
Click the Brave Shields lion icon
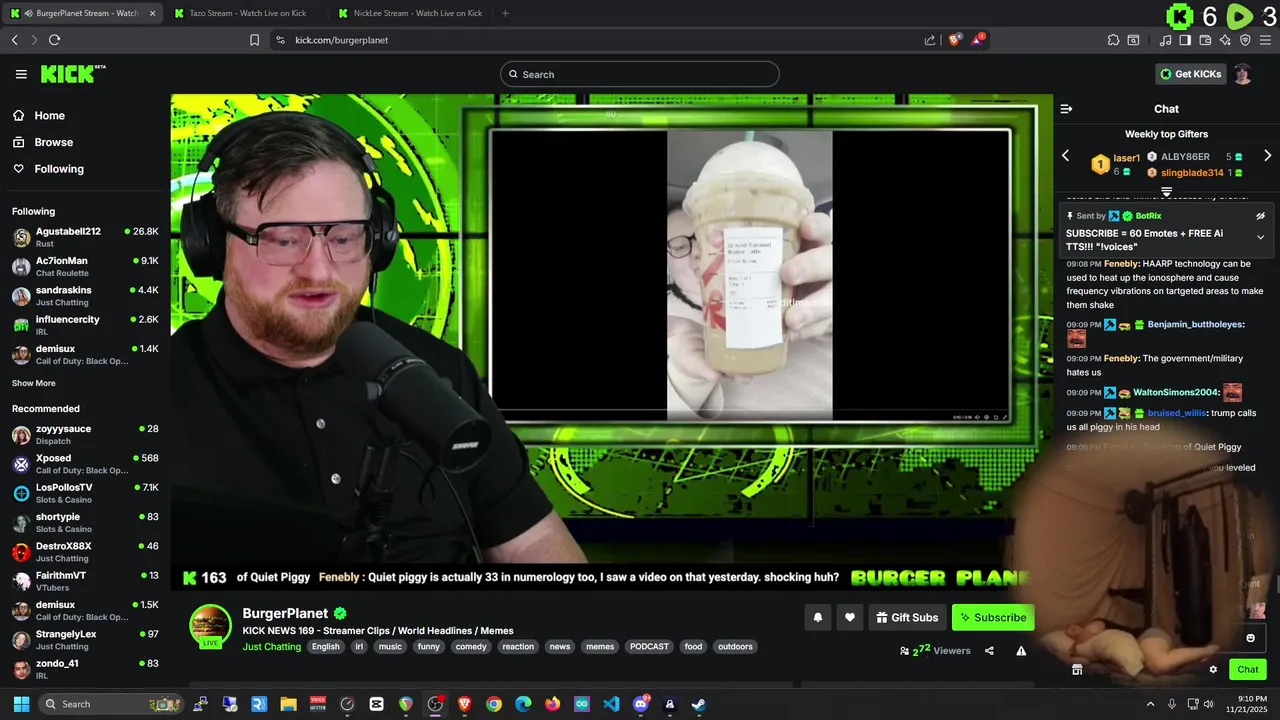(955, 40)
